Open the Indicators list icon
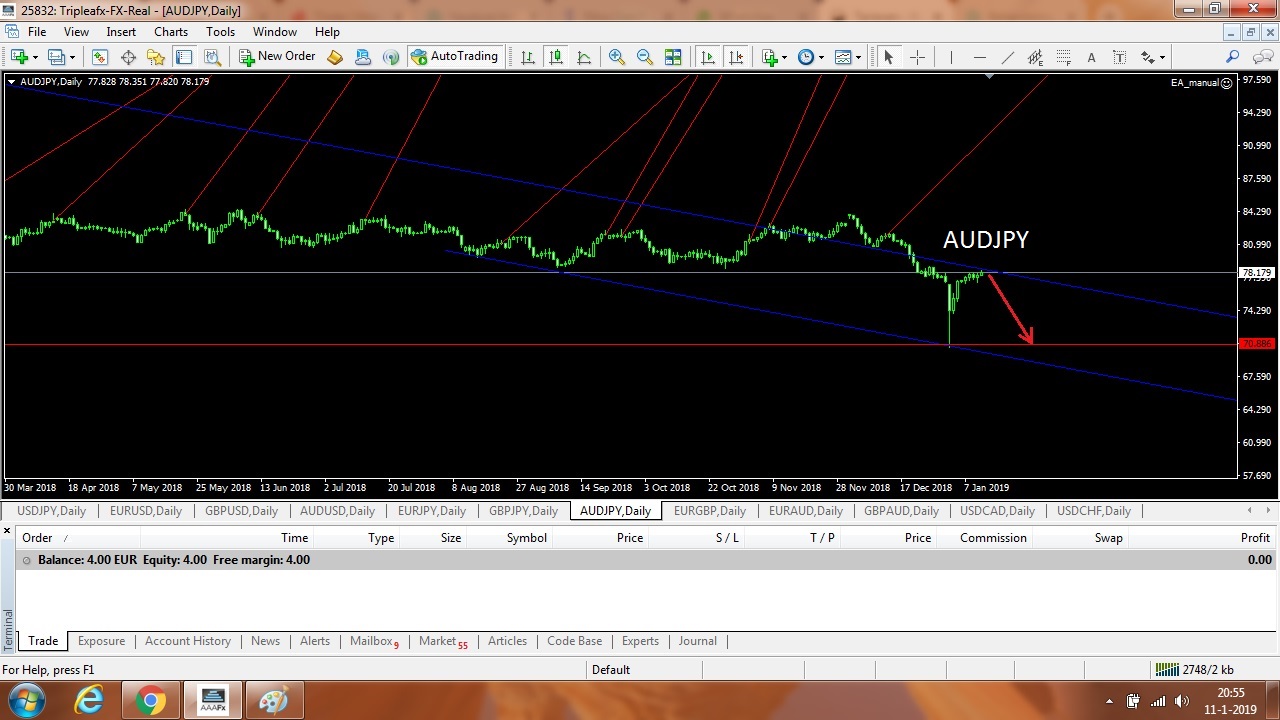This screenshot has width=1280, height=720. pos(769,57)
